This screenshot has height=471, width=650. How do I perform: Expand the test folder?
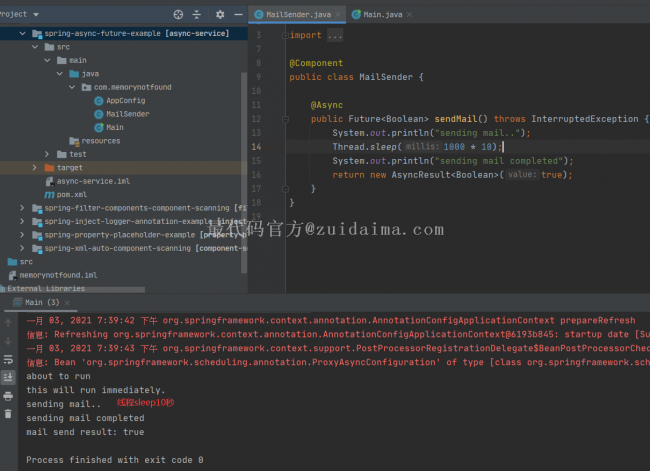point(47,154)
